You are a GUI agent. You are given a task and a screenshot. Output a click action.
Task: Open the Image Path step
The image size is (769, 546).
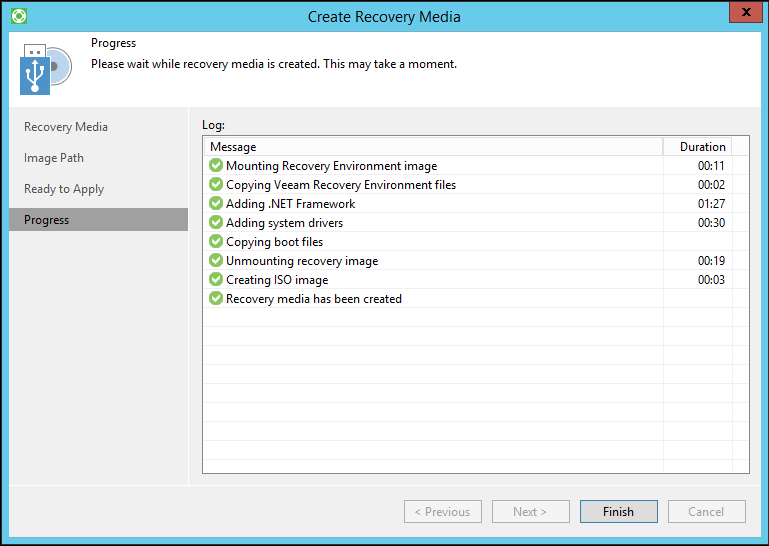(54, 158)
